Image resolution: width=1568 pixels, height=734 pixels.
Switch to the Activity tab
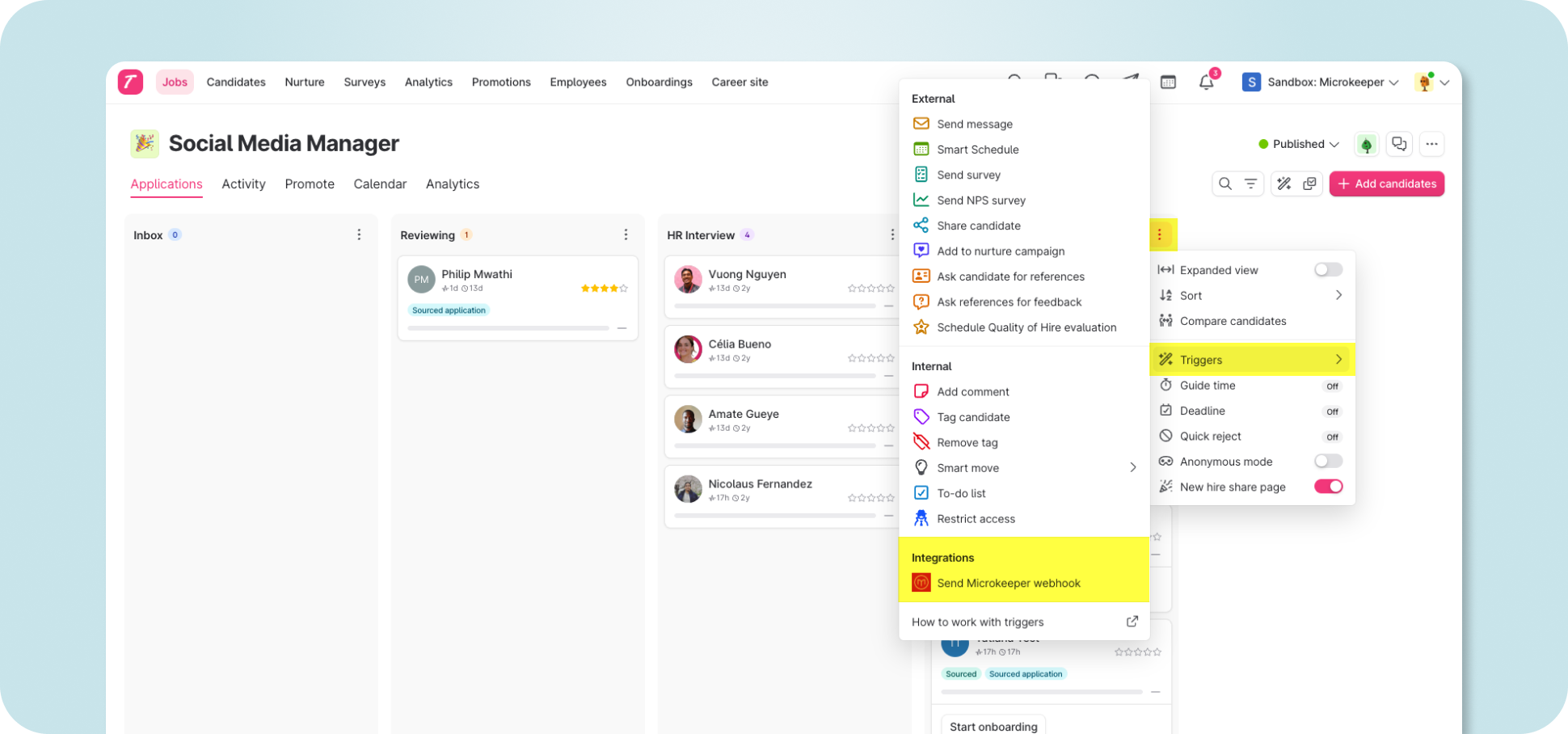[x=243, y=183]
